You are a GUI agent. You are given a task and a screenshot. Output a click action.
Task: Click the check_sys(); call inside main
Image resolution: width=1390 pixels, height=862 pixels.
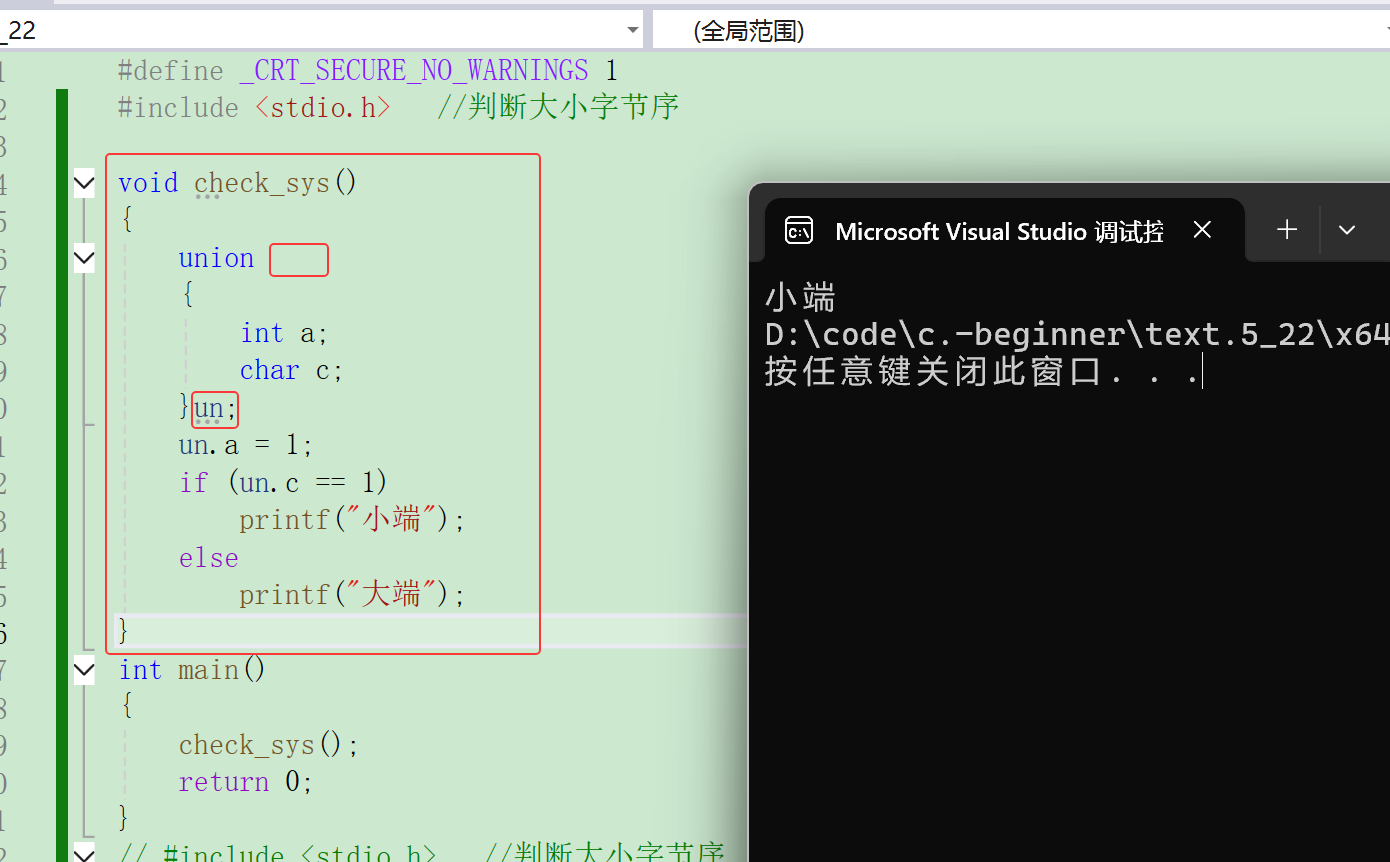click(x=268, y=745)
